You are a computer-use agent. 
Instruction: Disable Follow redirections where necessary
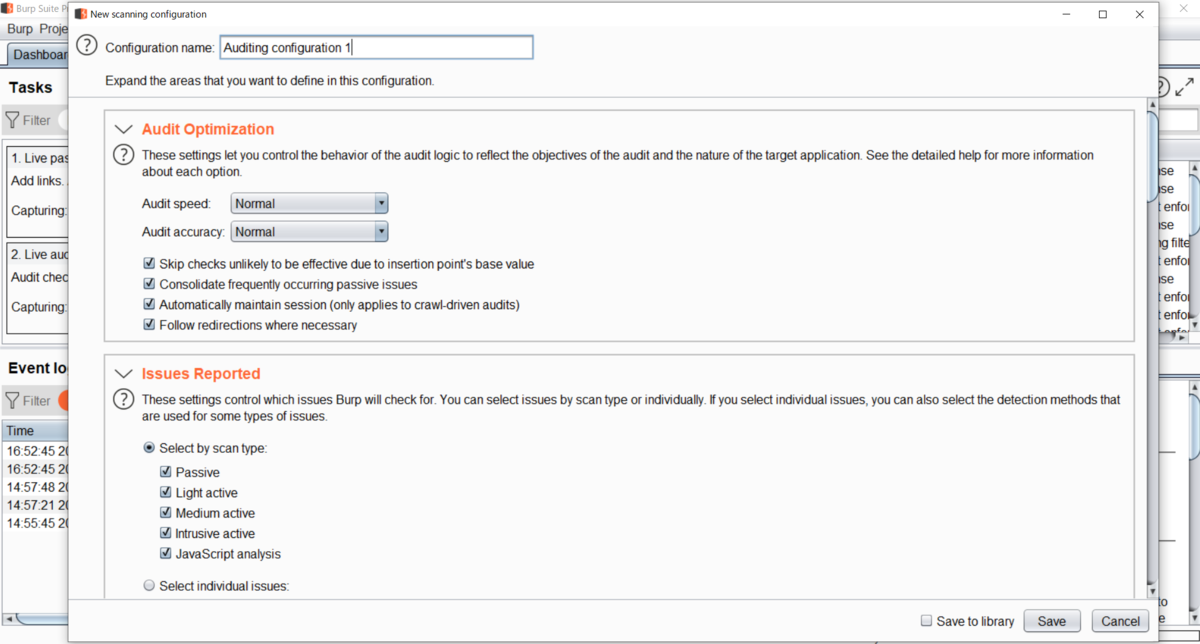click(x=150, y=325)
